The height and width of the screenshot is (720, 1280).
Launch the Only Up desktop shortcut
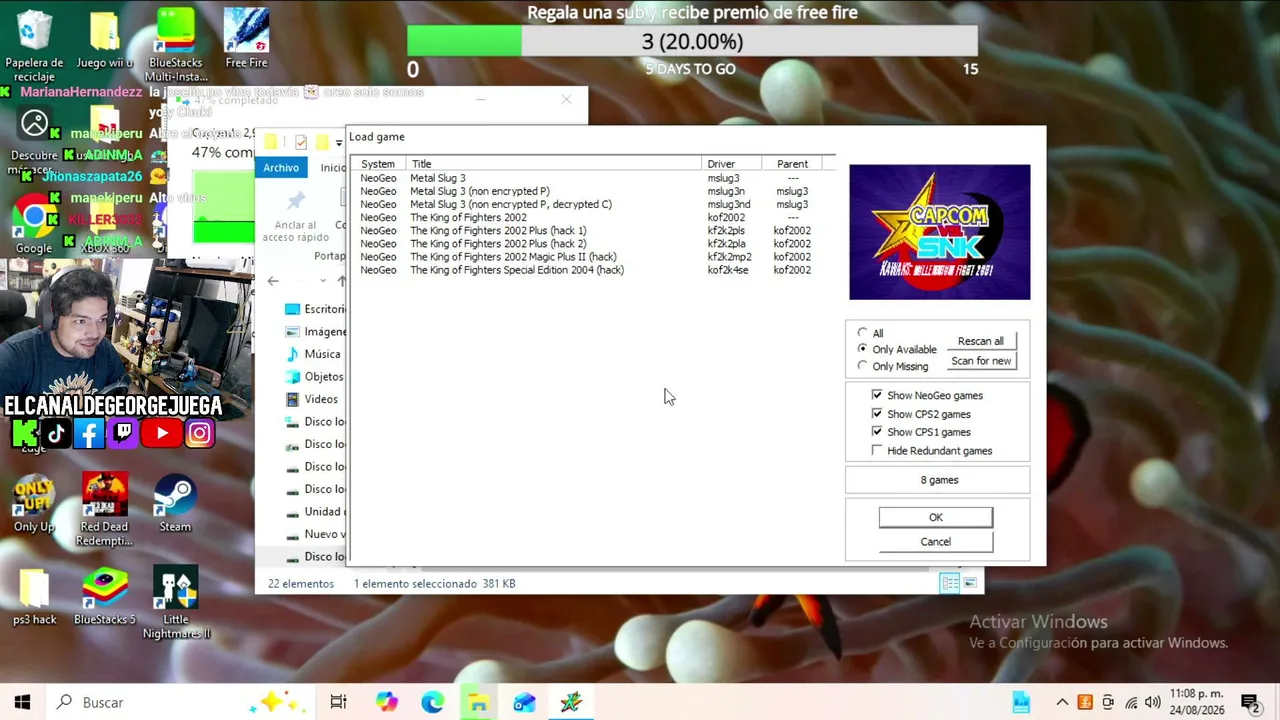tap(34, 503)
